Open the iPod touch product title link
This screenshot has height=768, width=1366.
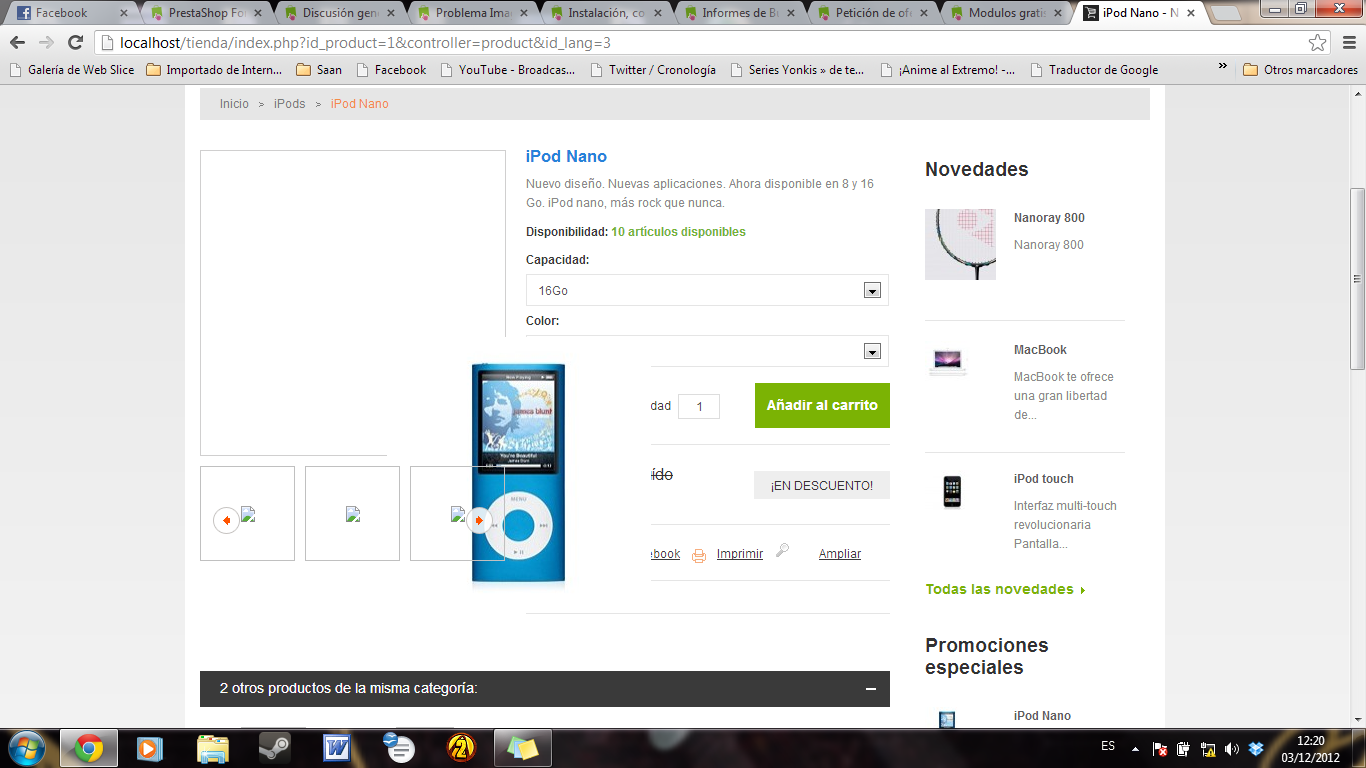(1043, 479)
